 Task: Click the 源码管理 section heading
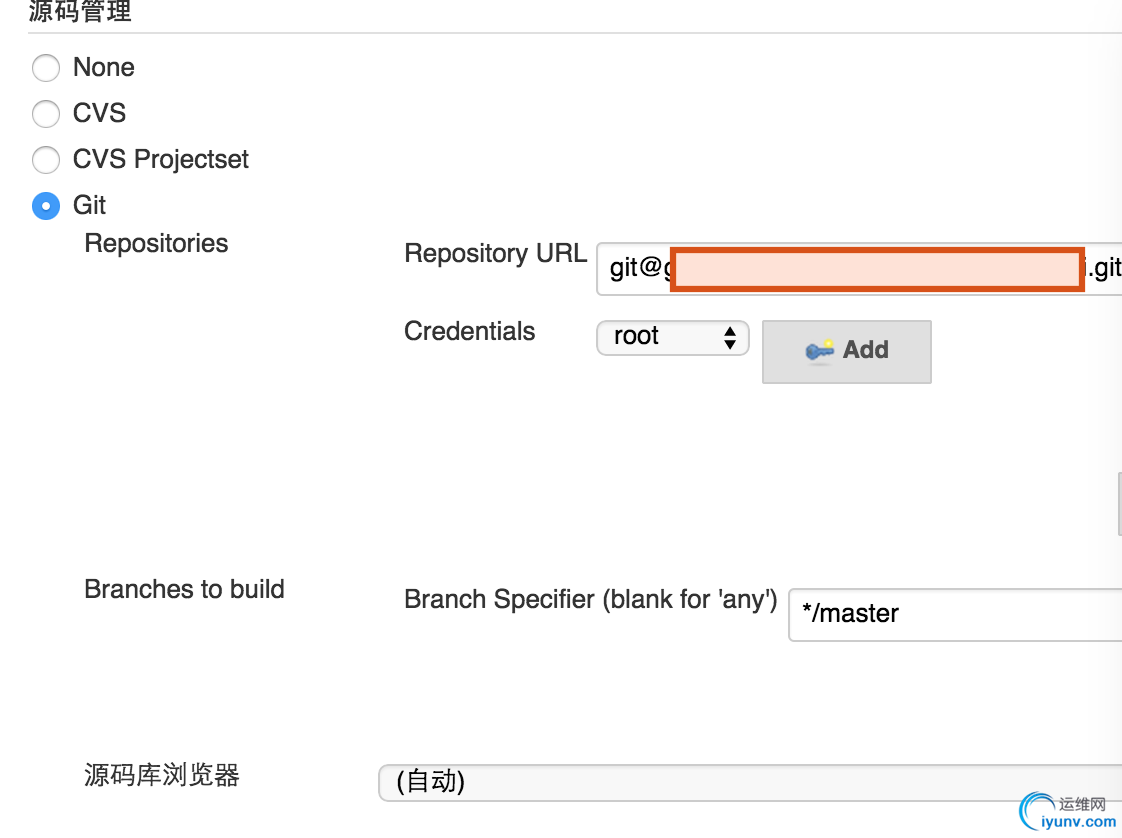(x=80, y=12)
